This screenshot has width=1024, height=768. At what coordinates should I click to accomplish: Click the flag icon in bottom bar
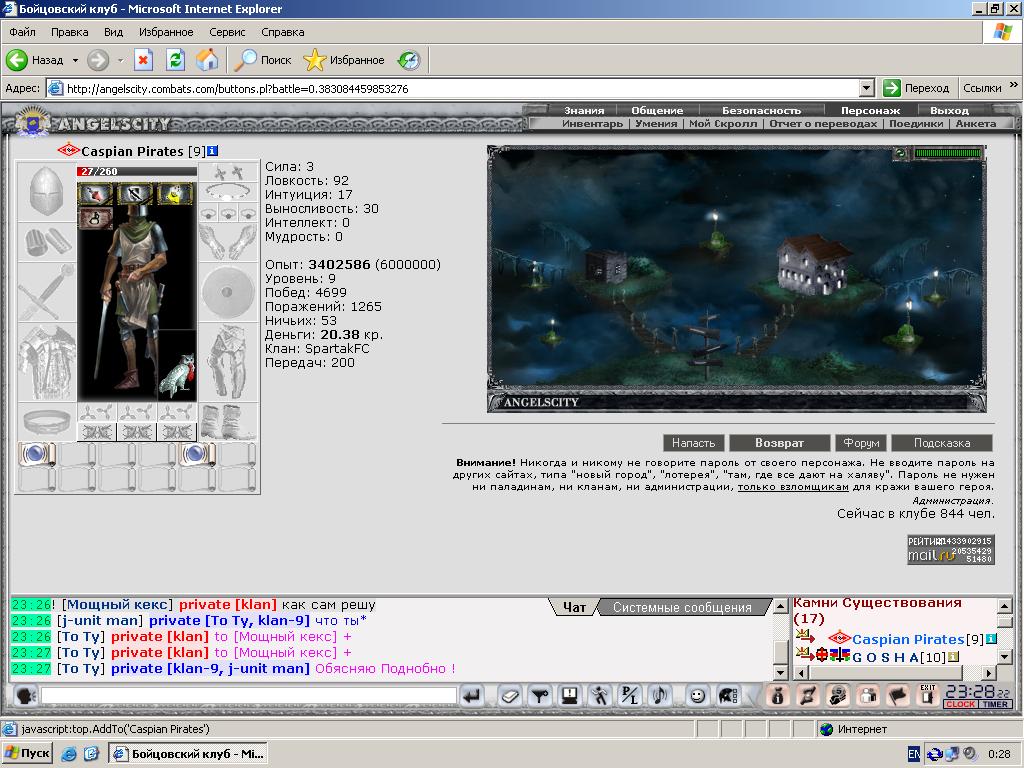898,696
